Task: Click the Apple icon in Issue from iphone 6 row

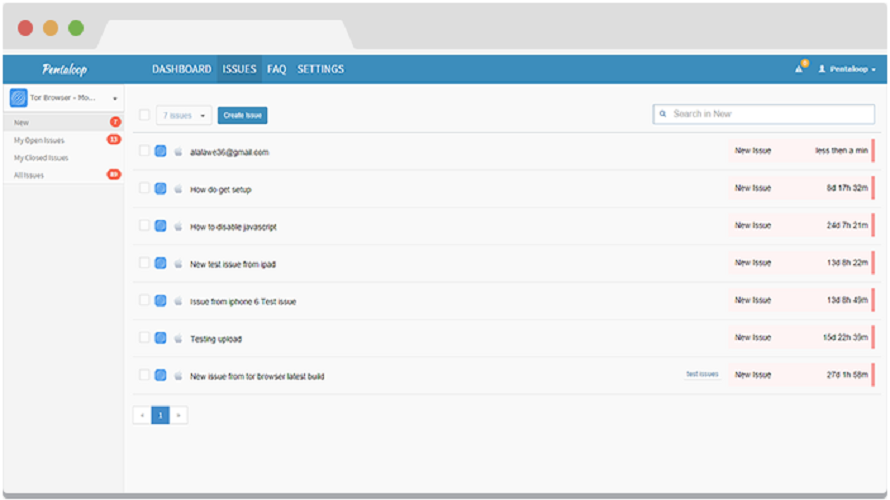Action: [178, 301]
